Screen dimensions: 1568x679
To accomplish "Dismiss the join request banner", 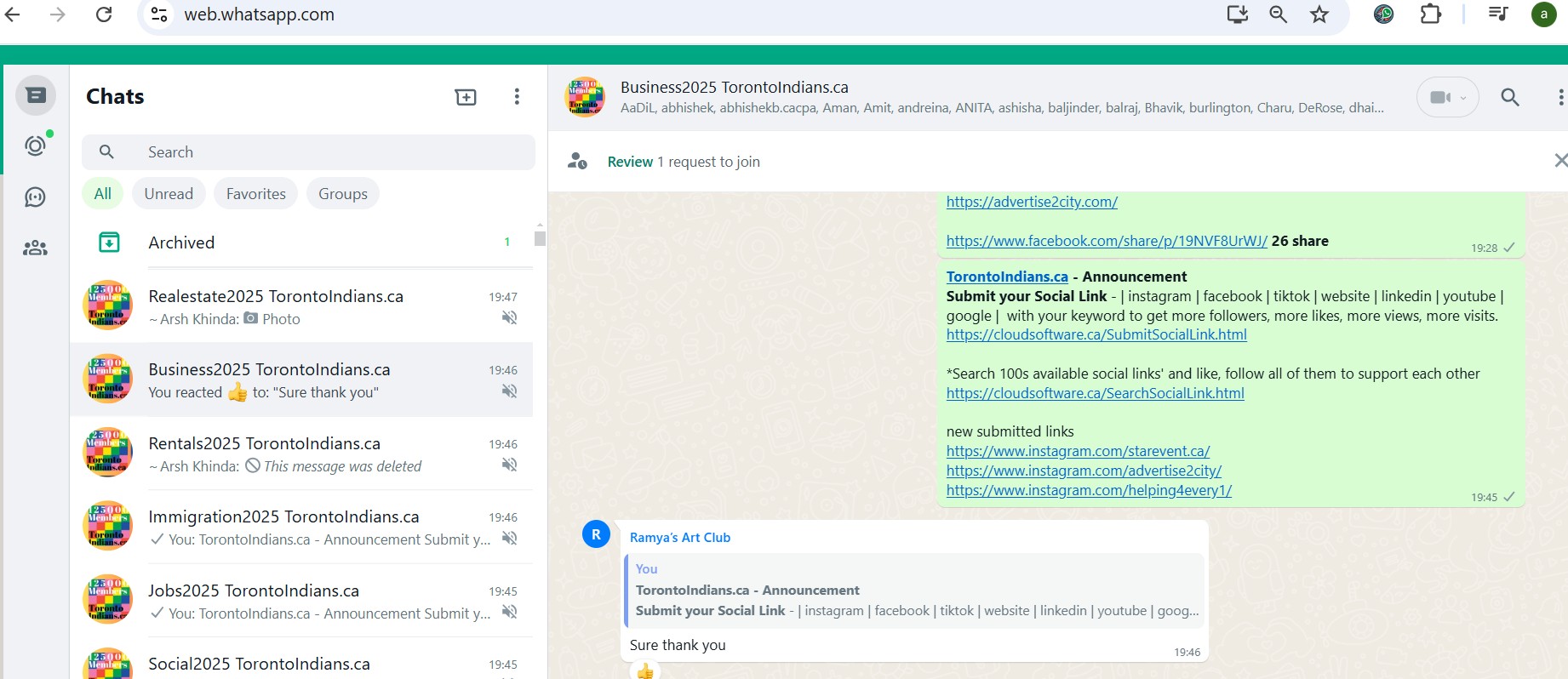I will click(1559, 161).
